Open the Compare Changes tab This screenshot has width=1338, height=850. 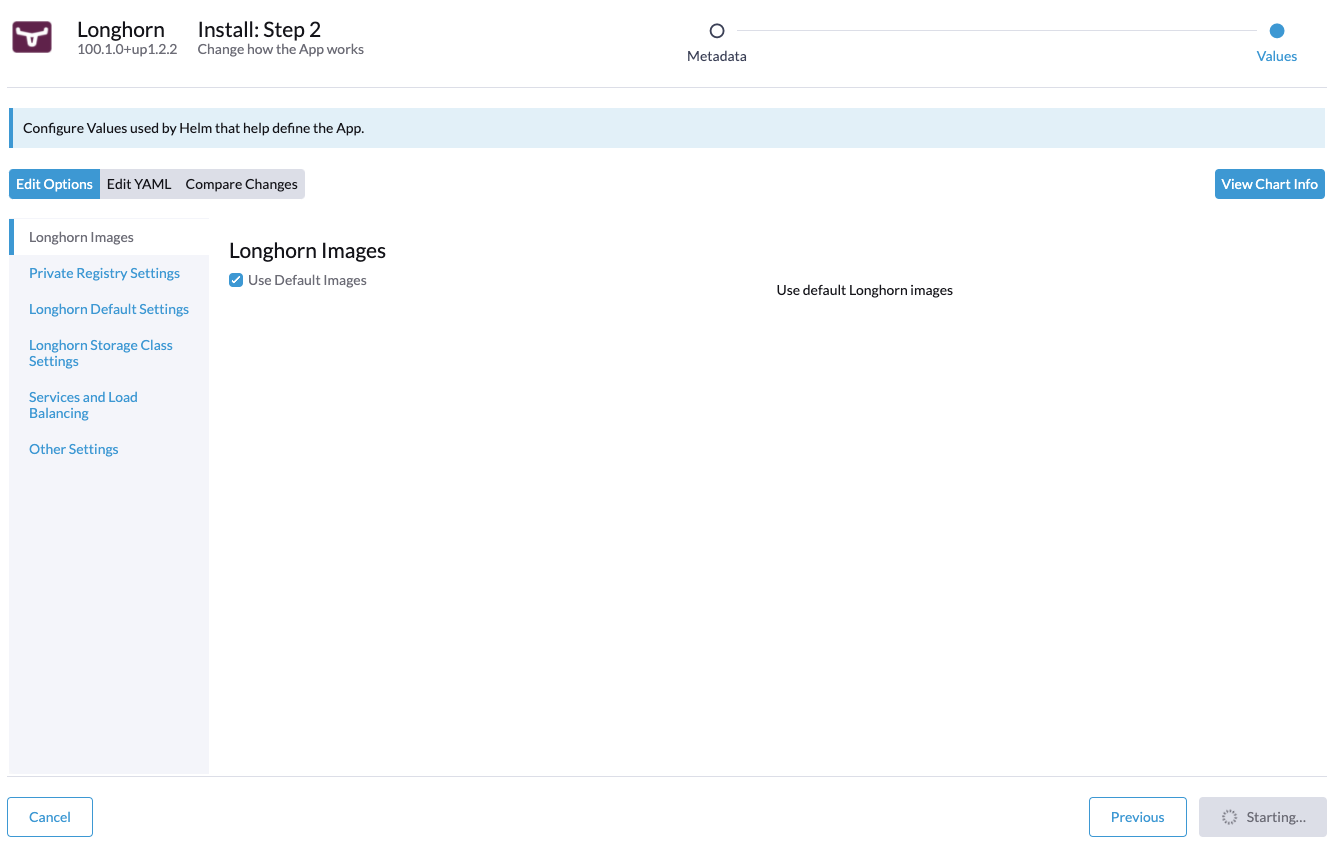click(x=241, y=183)
